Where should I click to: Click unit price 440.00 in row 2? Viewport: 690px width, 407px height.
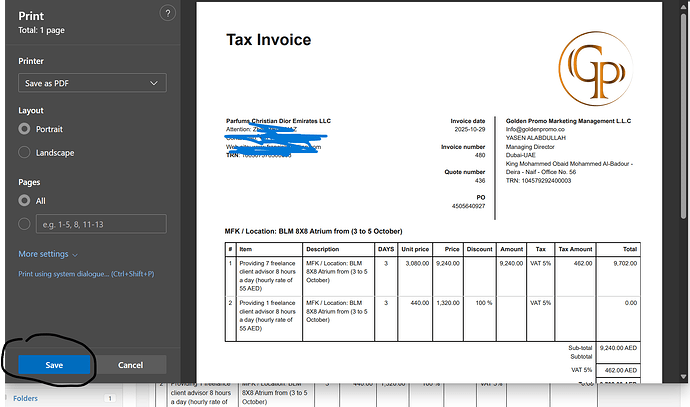[x=420, y=303]
